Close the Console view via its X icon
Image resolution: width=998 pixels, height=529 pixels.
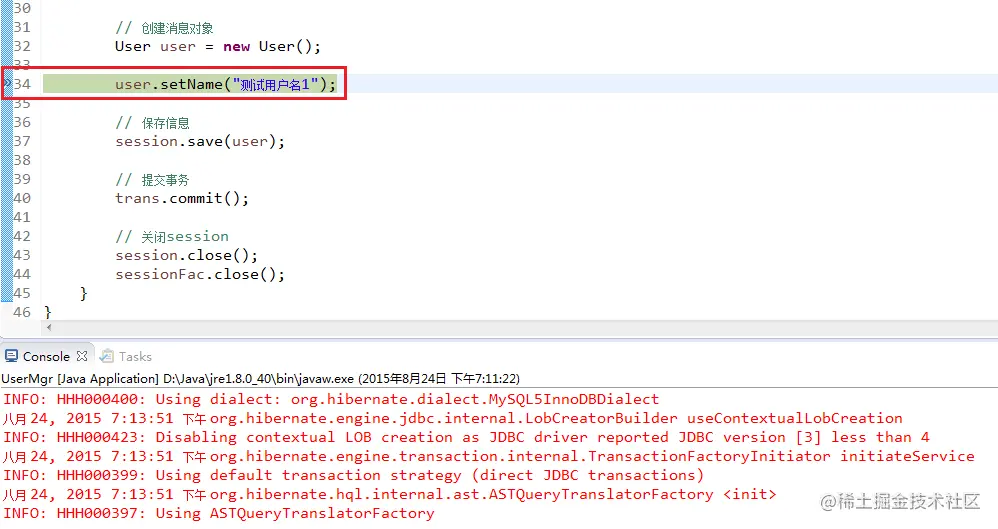coord(82,356)
